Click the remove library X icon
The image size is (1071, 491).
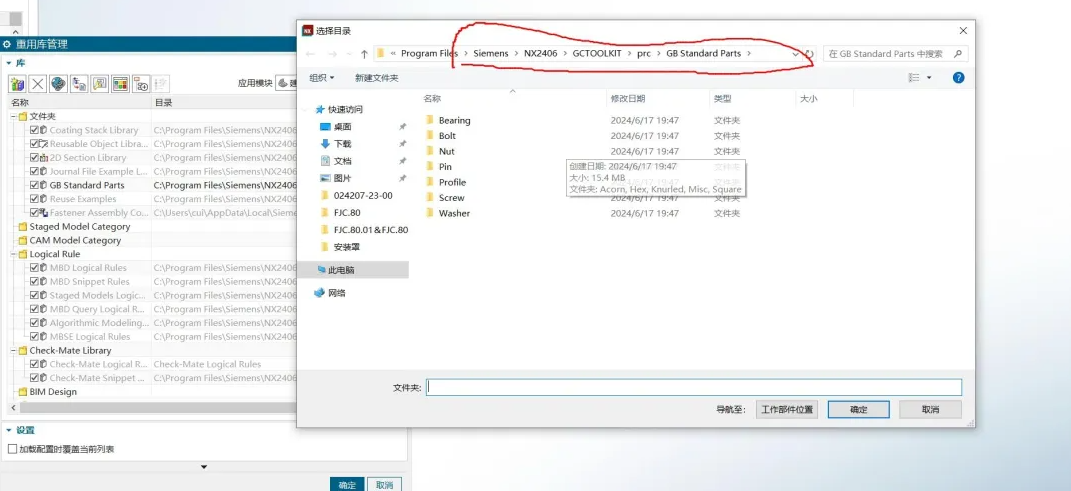pos(37,84)
